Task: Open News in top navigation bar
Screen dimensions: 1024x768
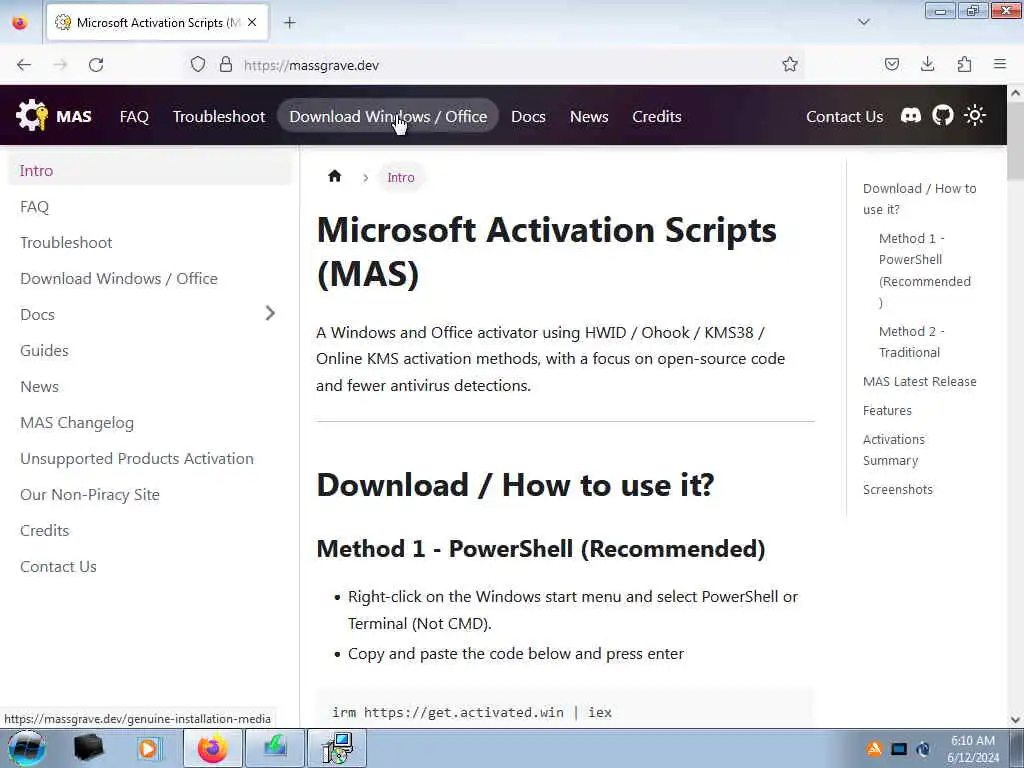Action: tap(588, 116)
